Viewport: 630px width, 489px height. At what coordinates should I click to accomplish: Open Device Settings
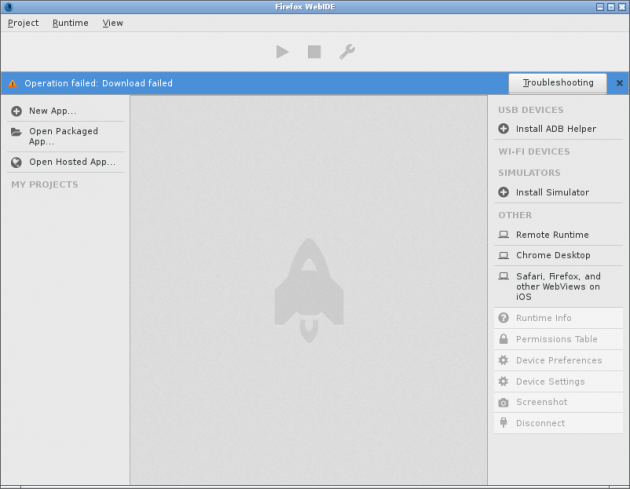coord(558,382)
